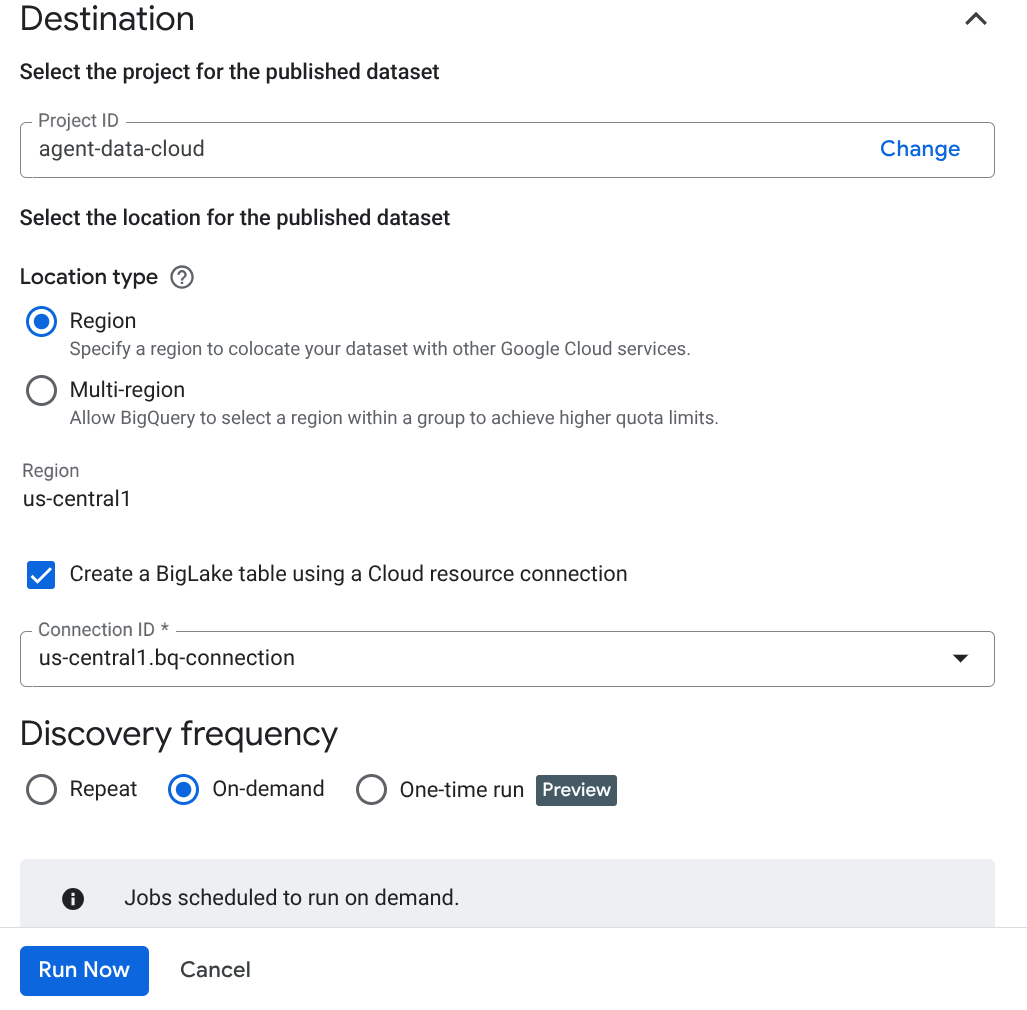Click the Discovery frequency heading
The height and width of the screenshot is (1010, 1027).
(x=179, y=734)
